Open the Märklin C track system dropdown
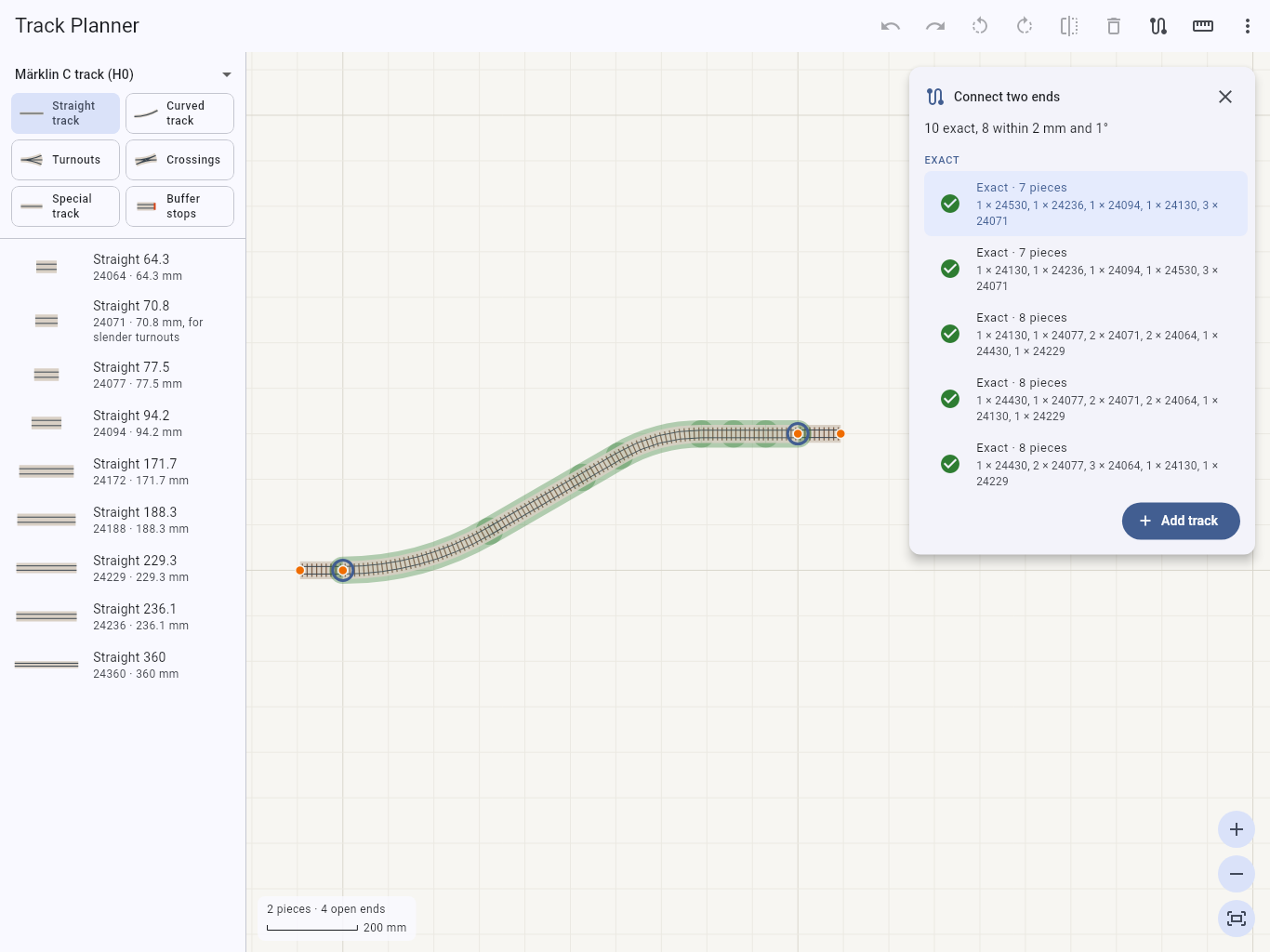 point(123,74)
